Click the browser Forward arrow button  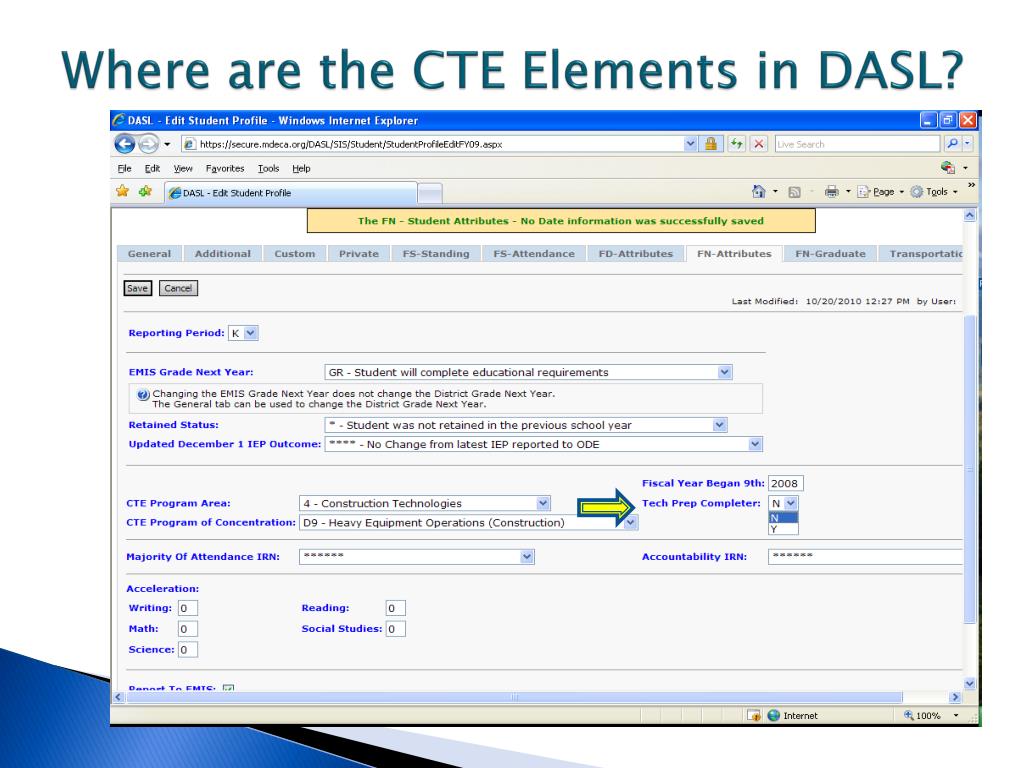click(x=148, y=144)
